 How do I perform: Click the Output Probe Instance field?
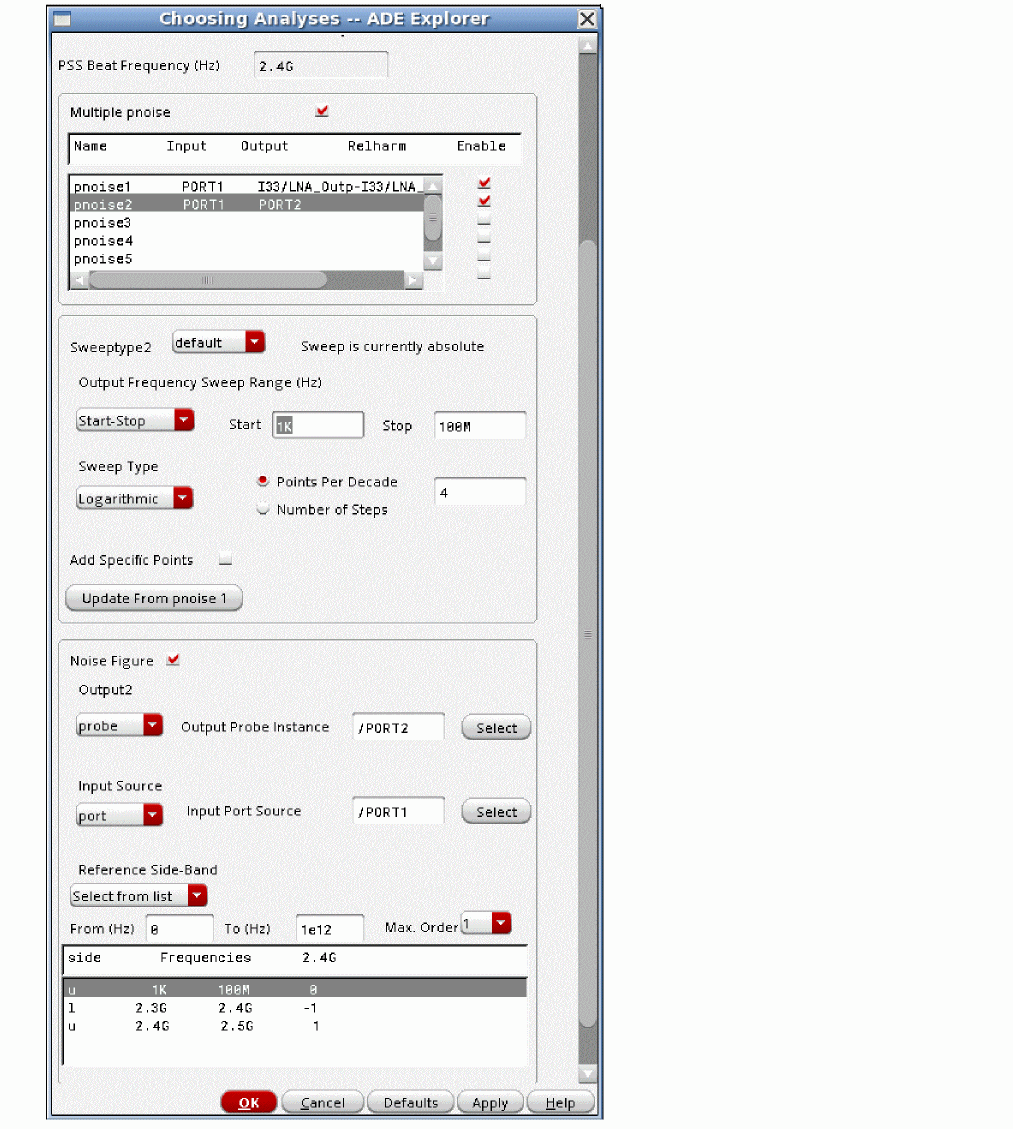398,727
